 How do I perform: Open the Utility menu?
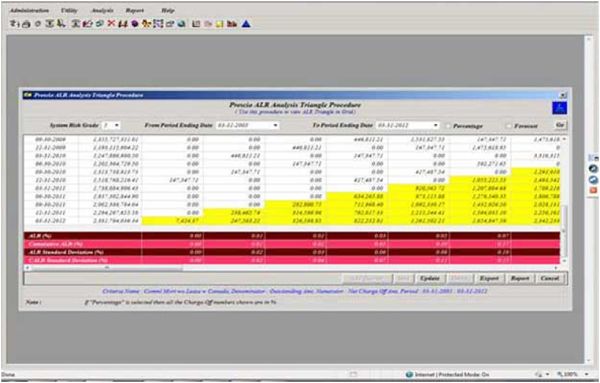[69, 10]
